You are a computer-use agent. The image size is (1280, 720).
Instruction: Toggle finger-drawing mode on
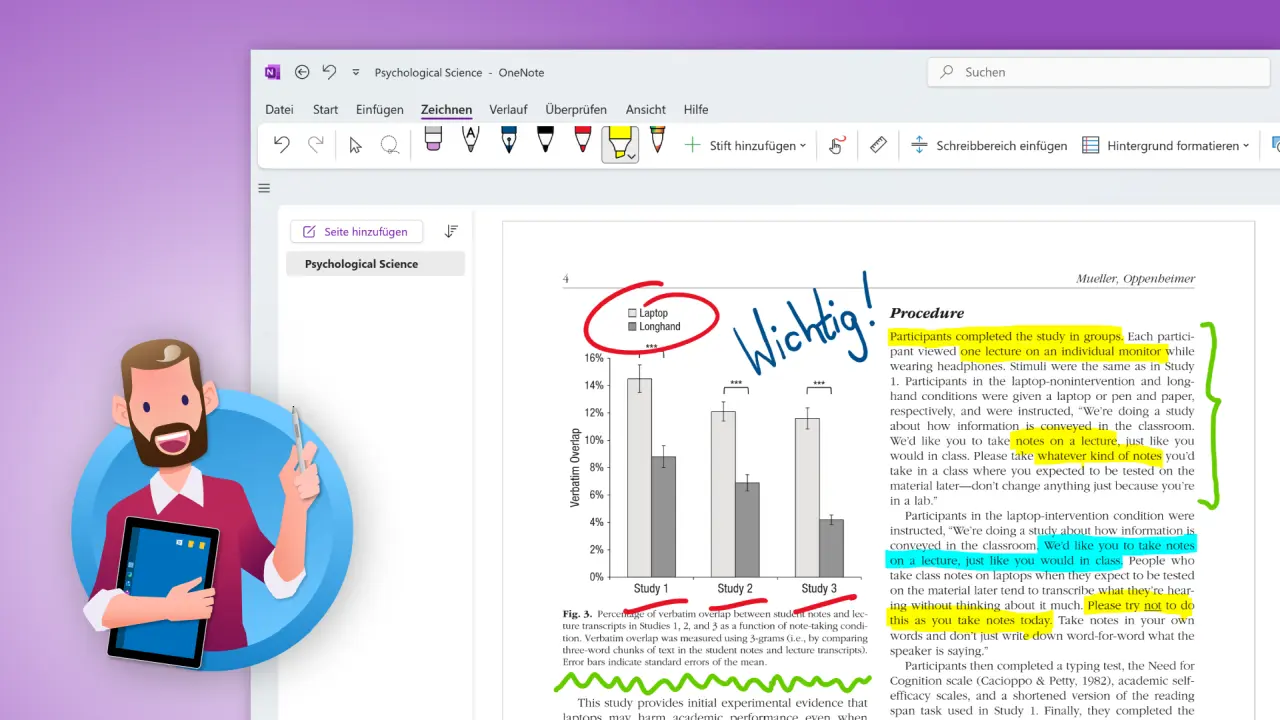[837, 144]
